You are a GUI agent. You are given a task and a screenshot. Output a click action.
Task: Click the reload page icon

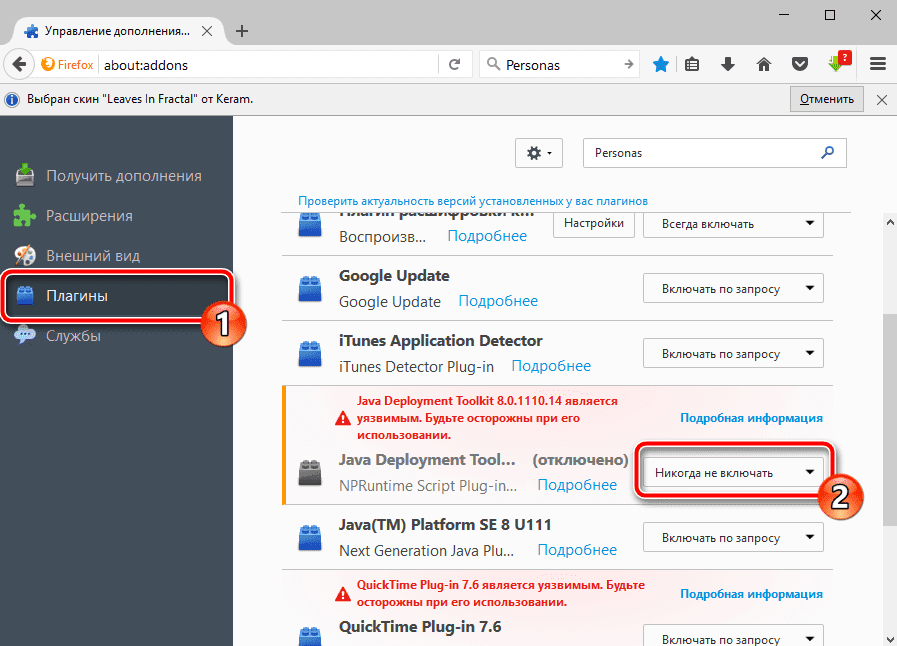point(455,65)
